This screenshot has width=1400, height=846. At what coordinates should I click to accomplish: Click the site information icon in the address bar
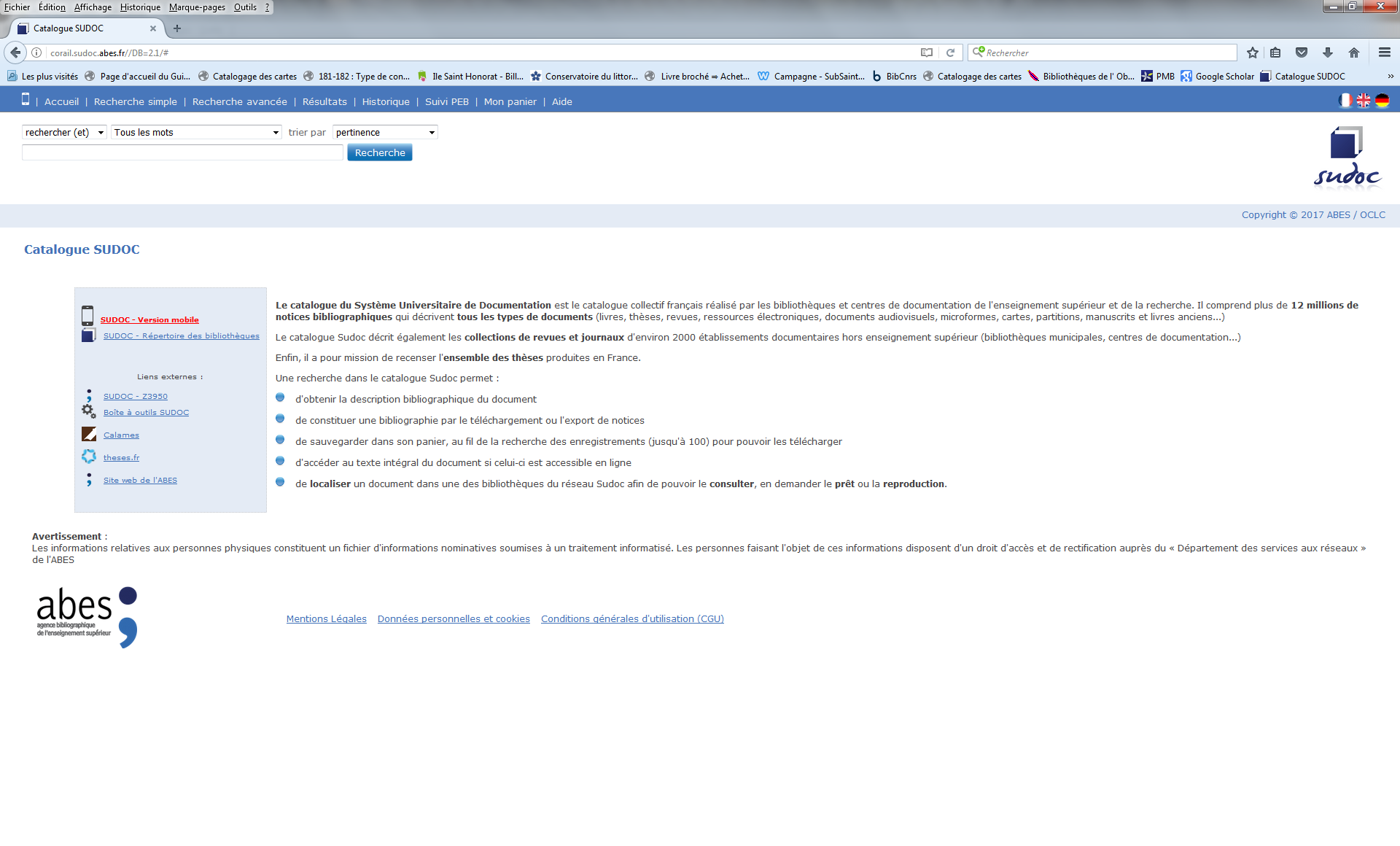(x=36, y=53)
